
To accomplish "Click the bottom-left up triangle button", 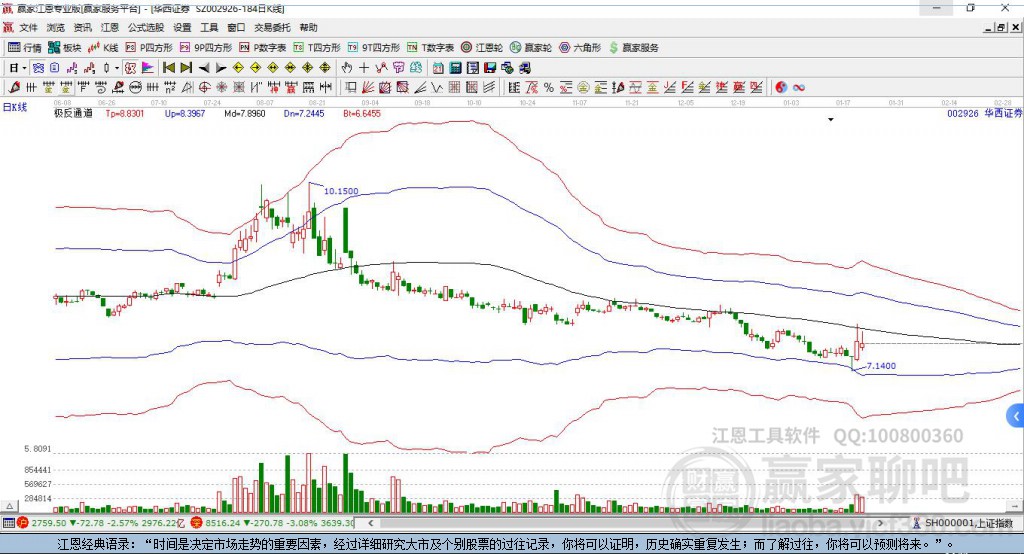I will point(9,506).
